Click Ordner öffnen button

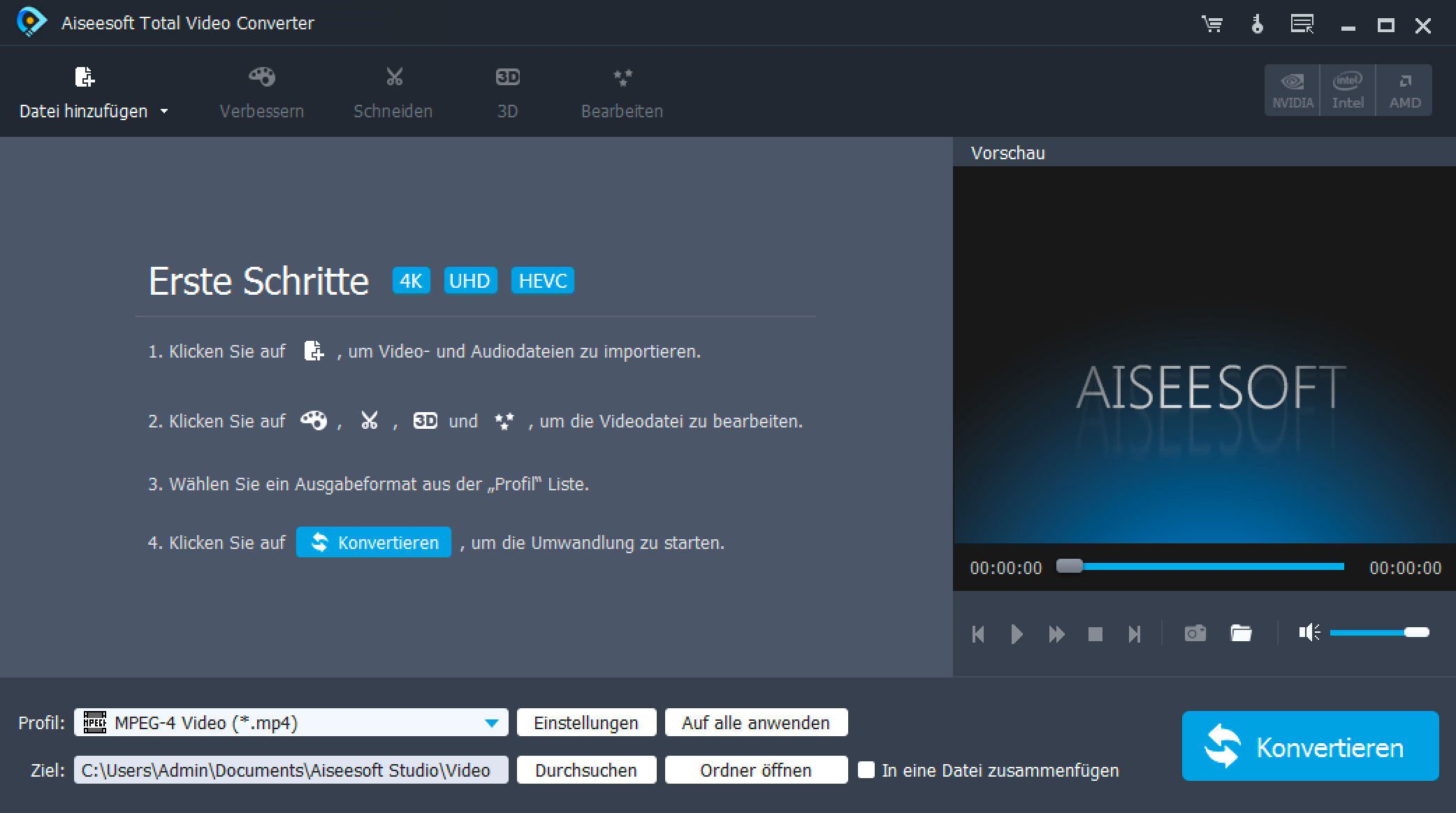coord(756,770)
